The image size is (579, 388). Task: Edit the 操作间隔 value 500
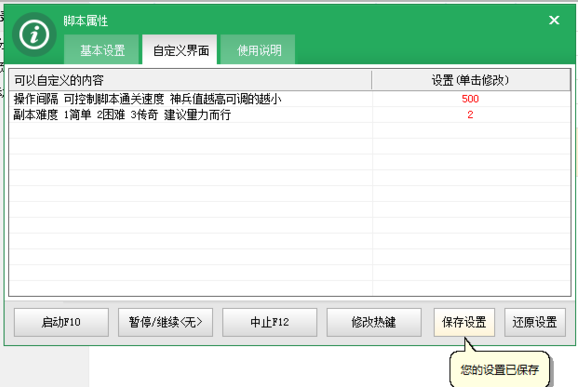pos(470,99)
